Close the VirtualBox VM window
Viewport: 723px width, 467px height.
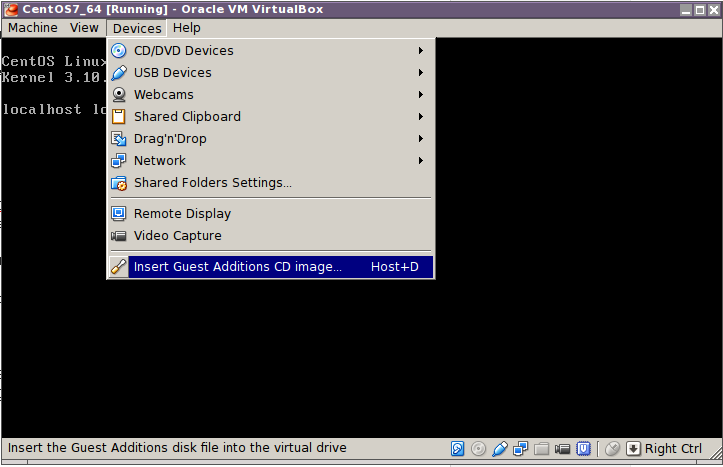(714, 10)
